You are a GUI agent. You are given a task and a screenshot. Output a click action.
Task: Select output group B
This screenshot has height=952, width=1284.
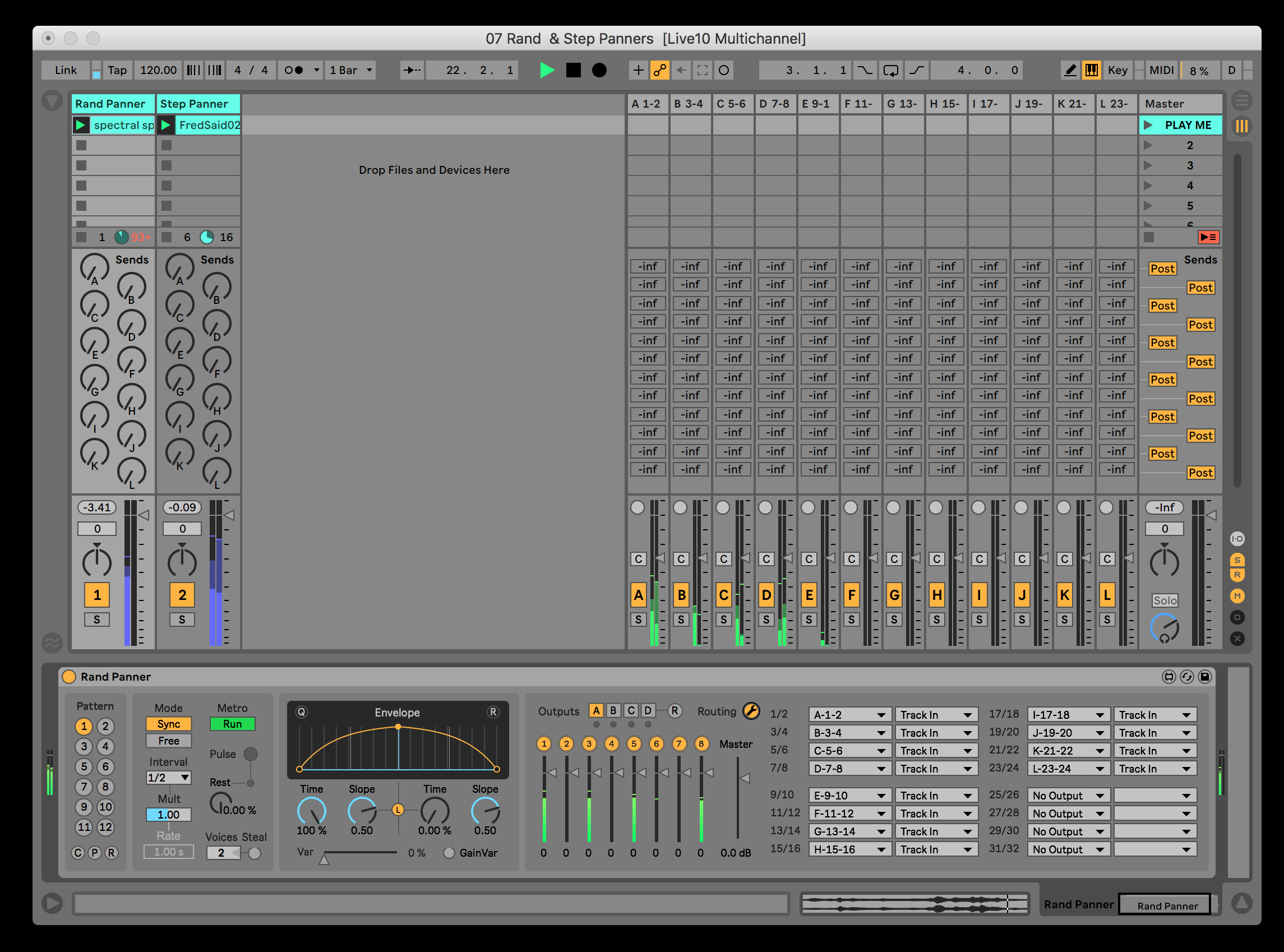click(613, 710)
